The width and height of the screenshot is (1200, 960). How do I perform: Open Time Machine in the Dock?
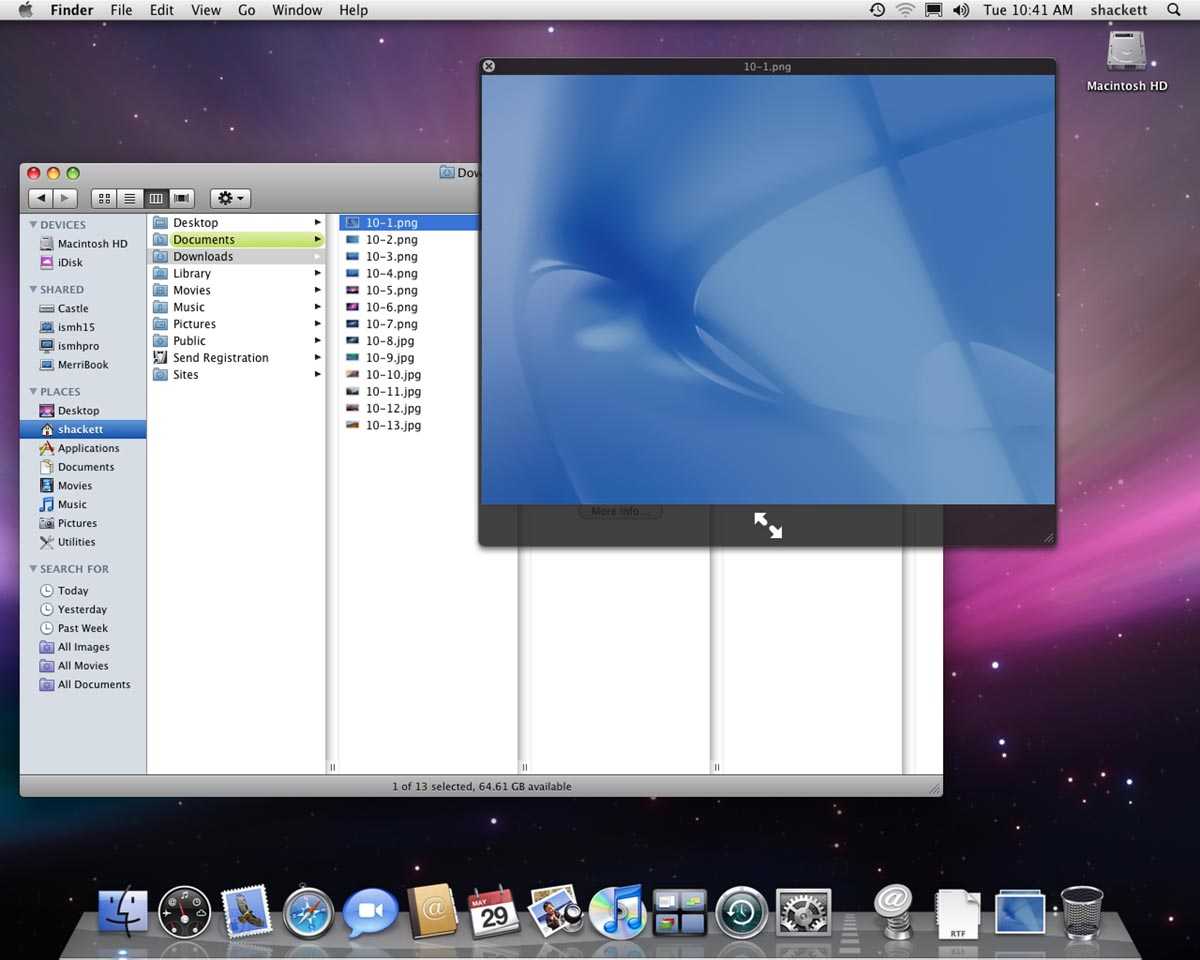[741, 912]
